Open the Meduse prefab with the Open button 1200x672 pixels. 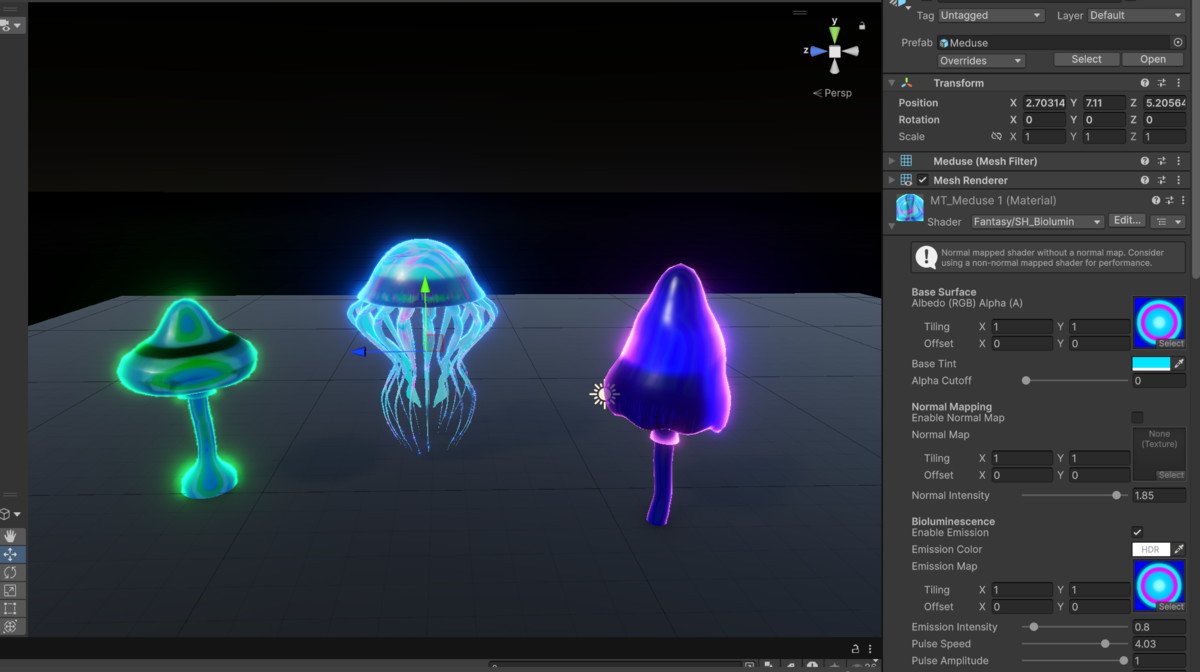point(1152,59)
